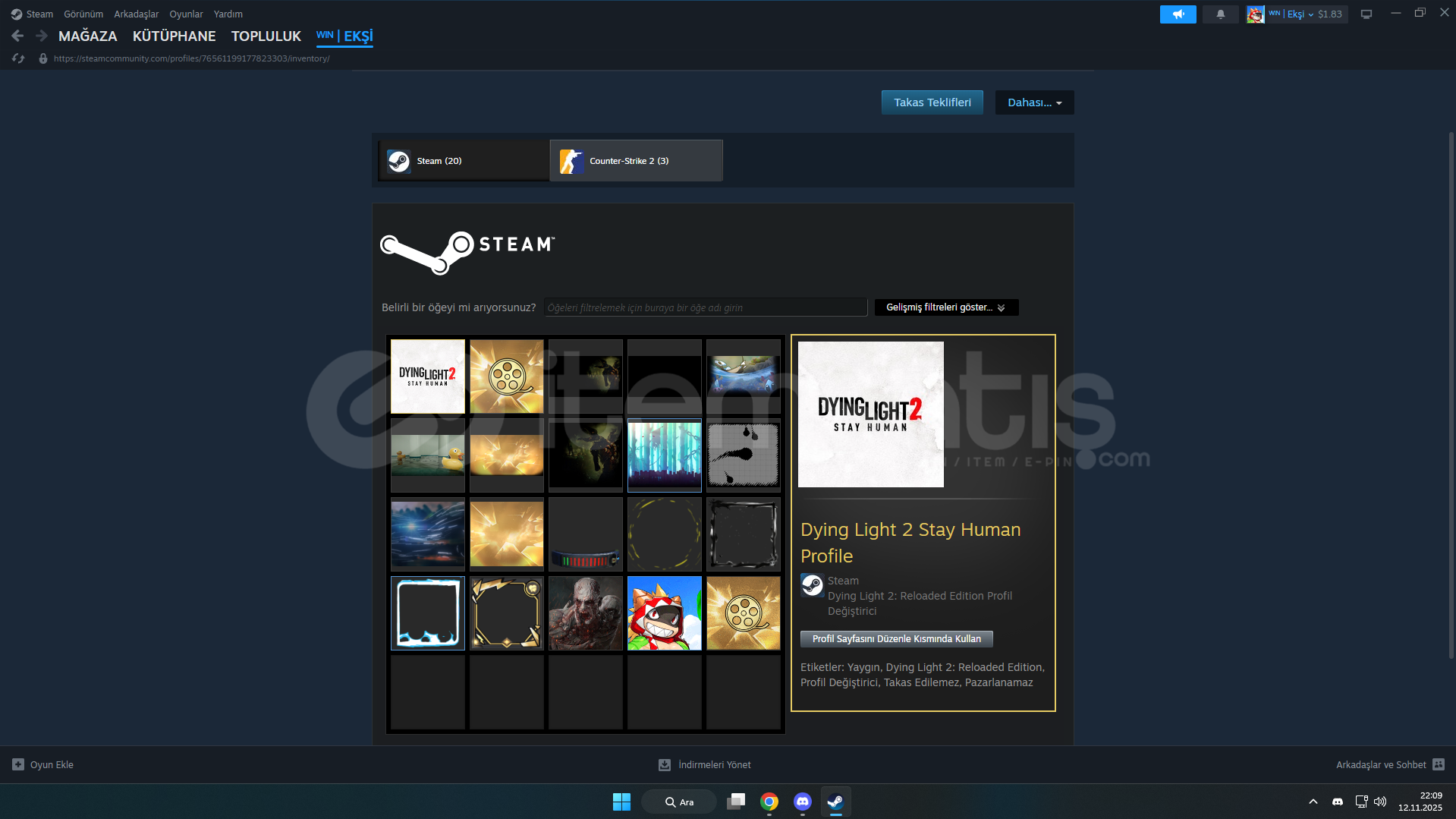Open the account name dropdown showing $1.83
Viewport: 1456px width, 819px height.
(x=1307, y=14)
